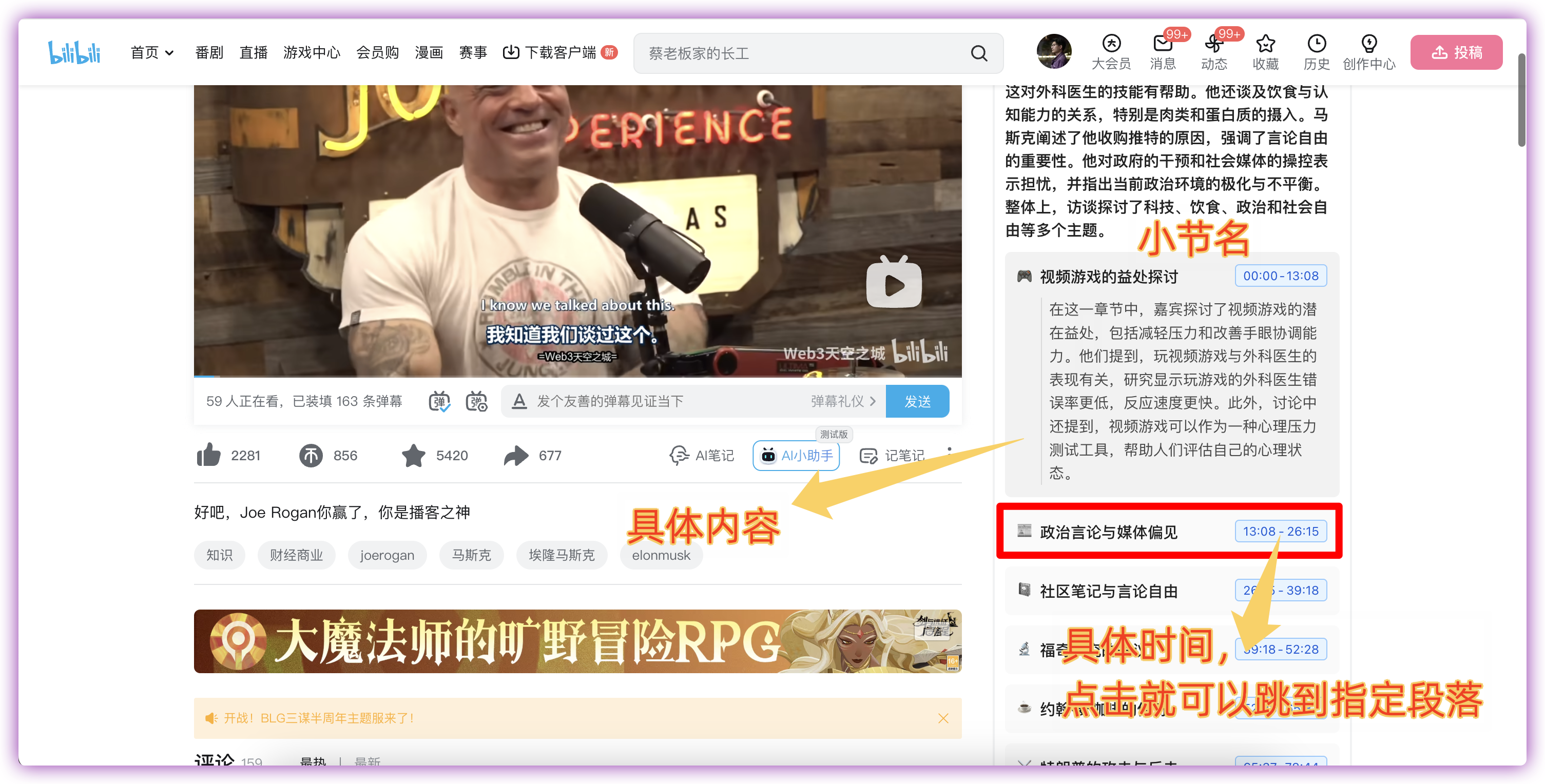Jump to timestamp ending 52:28

pos(1281,649)
